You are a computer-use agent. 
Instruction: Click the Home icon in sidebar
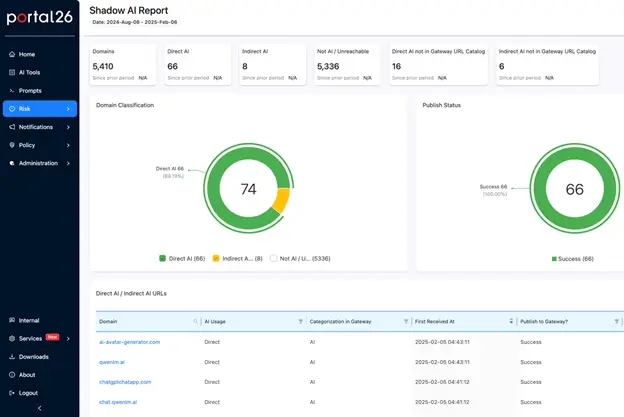(x=12, y=54)
